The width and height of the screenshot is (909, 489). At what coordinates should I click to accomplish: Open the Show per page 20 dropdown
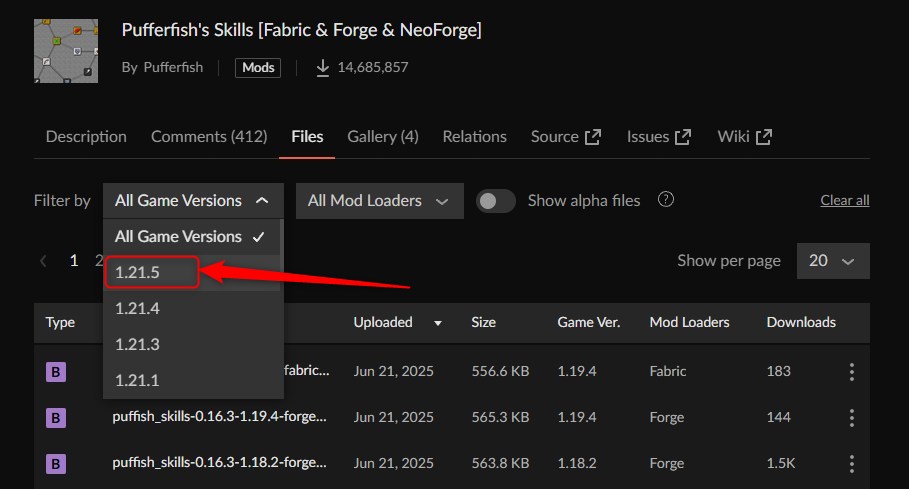tap(833, 261)
